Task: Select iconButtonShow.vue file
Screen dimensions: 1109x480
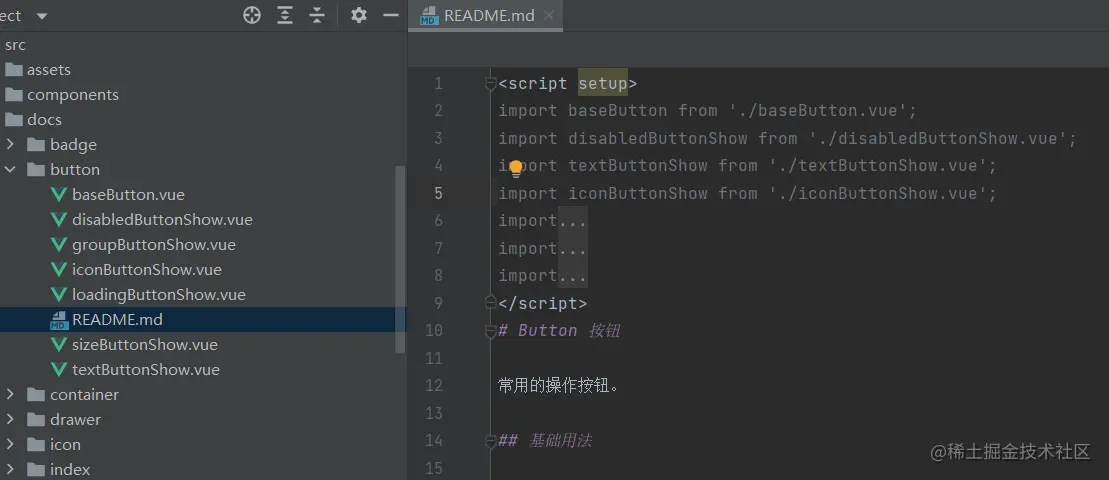Action: click(146, 270)
